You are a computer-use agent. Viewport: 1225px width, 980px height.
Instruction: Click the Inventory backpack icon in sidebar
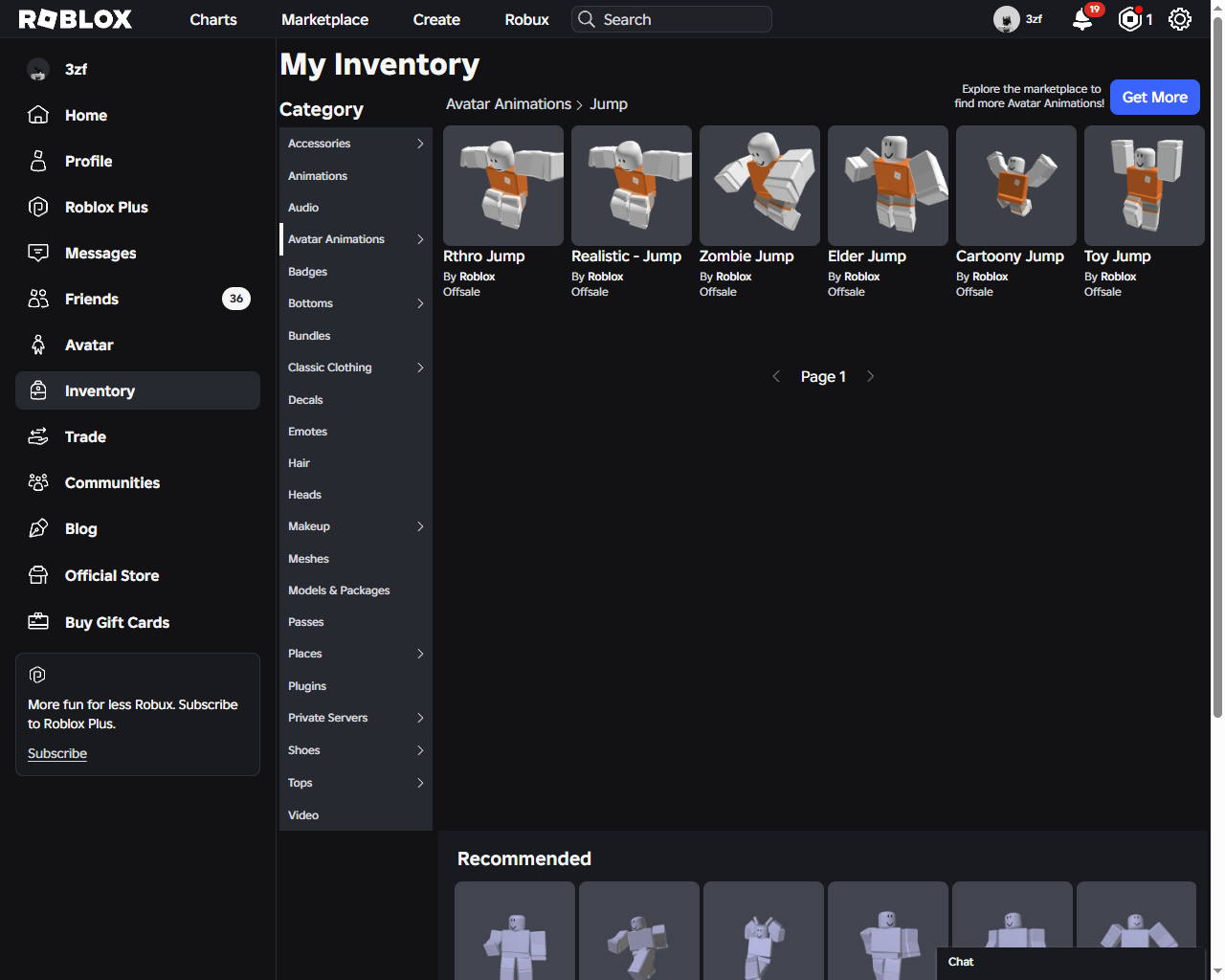pyautogui.click(x=38, y=390)
